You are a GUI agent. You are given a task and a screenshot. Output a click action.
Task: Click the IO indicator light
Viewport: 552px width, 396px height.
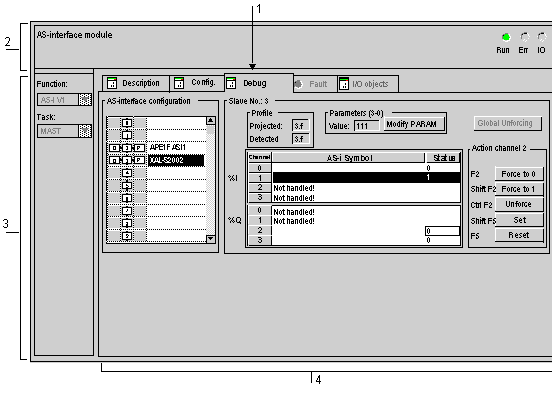(542, 37)
